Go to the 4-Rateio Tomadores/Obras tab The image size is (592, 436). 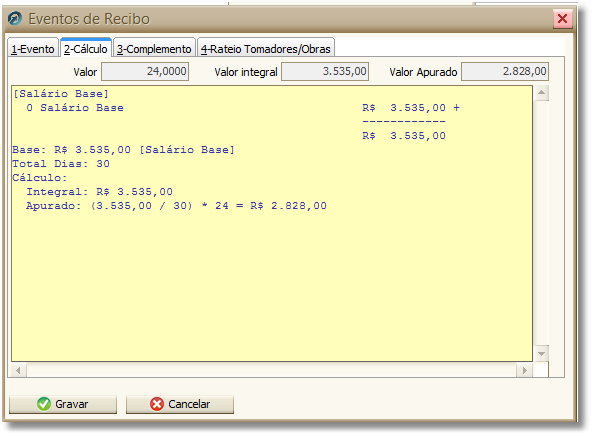pos(265,49)
